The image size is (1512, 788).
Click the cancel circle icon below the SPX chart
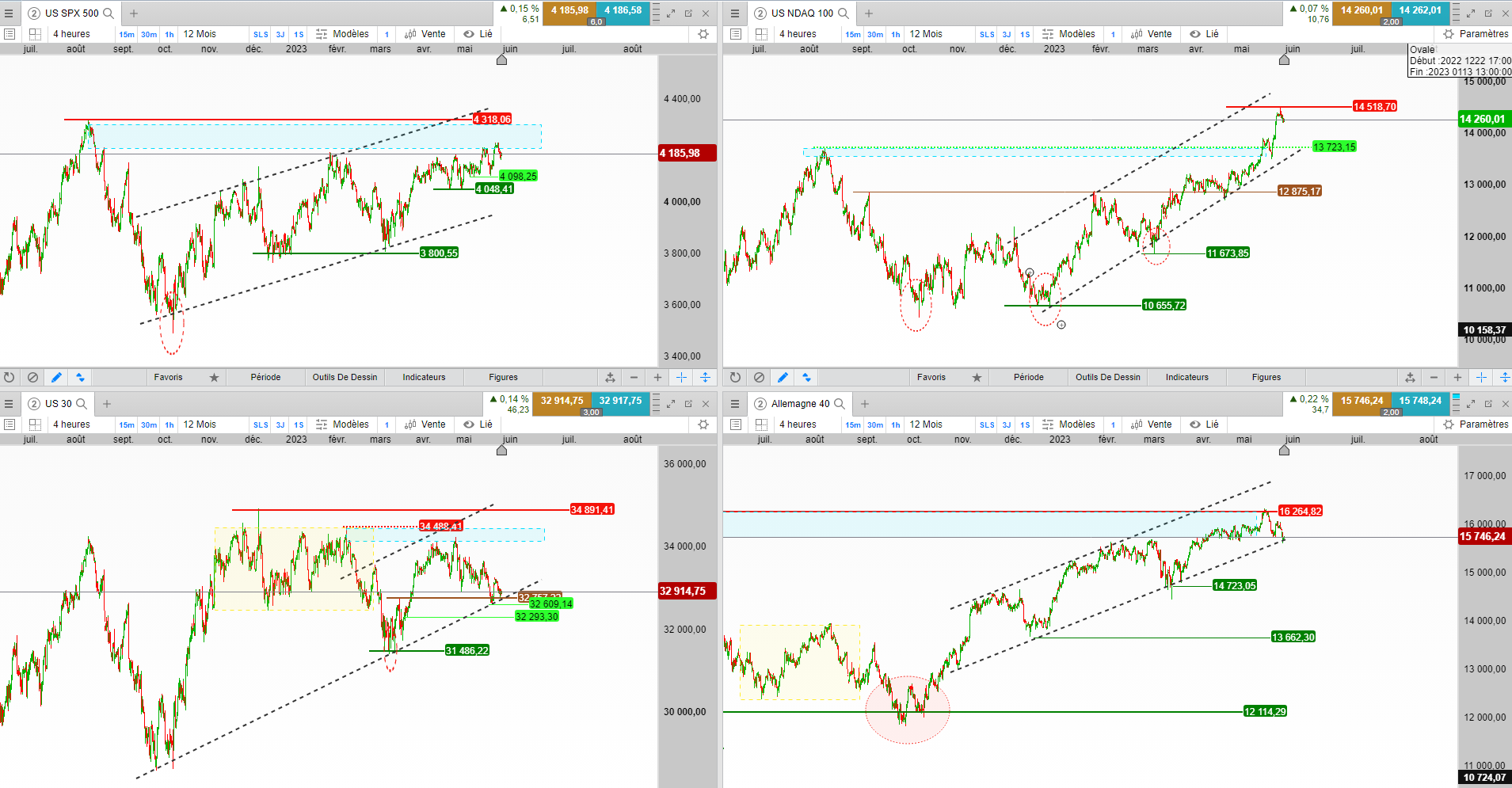32,378
